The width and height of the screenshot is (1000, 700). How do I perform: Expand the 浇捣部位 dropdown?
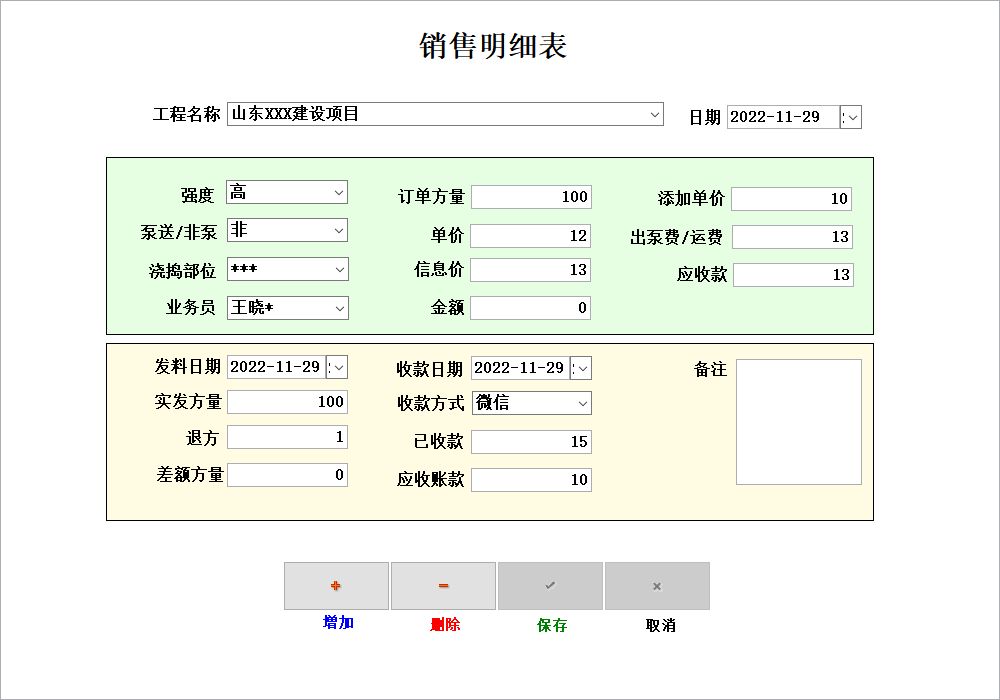(x=339, y=270)
